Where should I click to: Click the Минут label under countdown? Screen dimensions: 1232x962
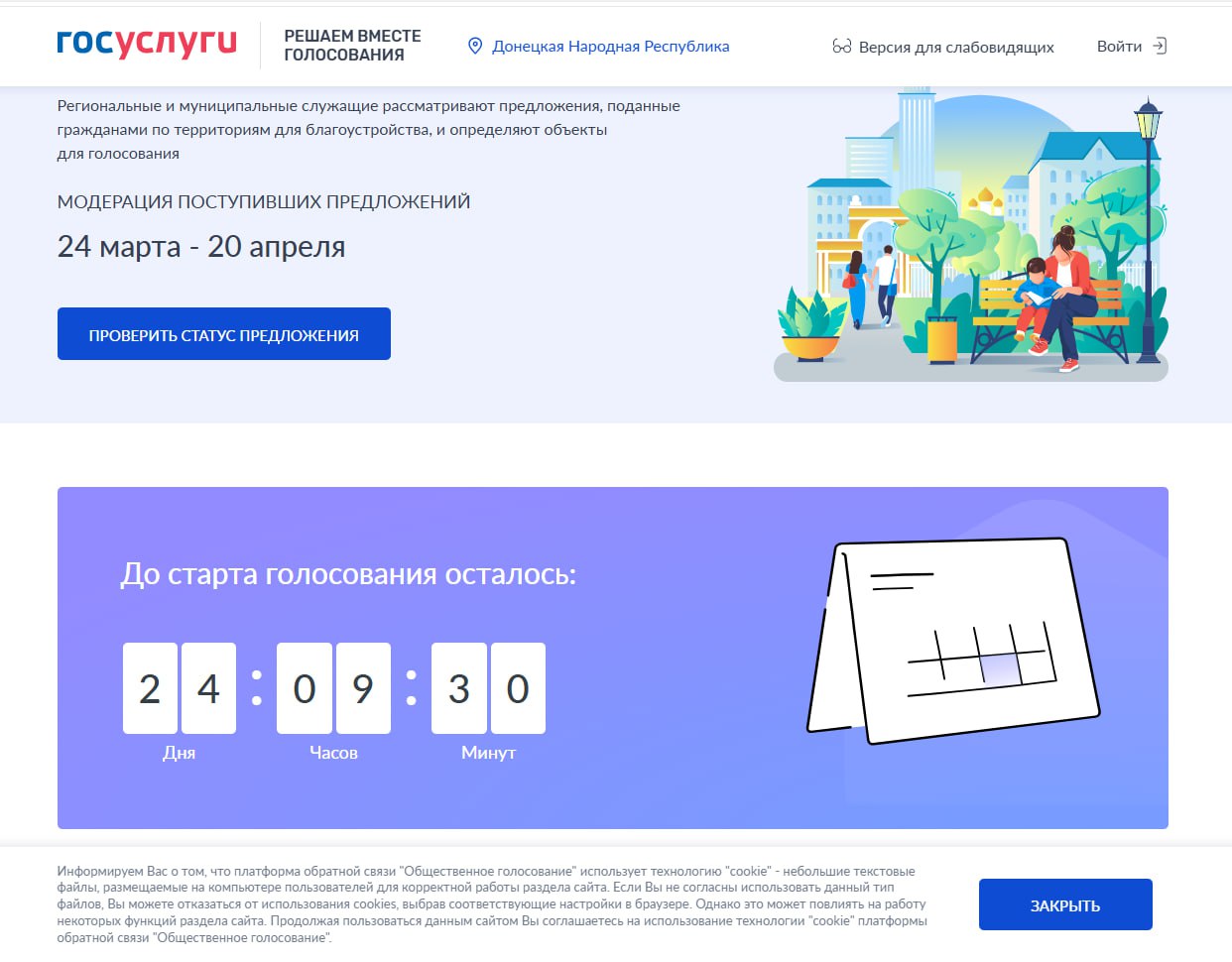[x=488, y=753]
